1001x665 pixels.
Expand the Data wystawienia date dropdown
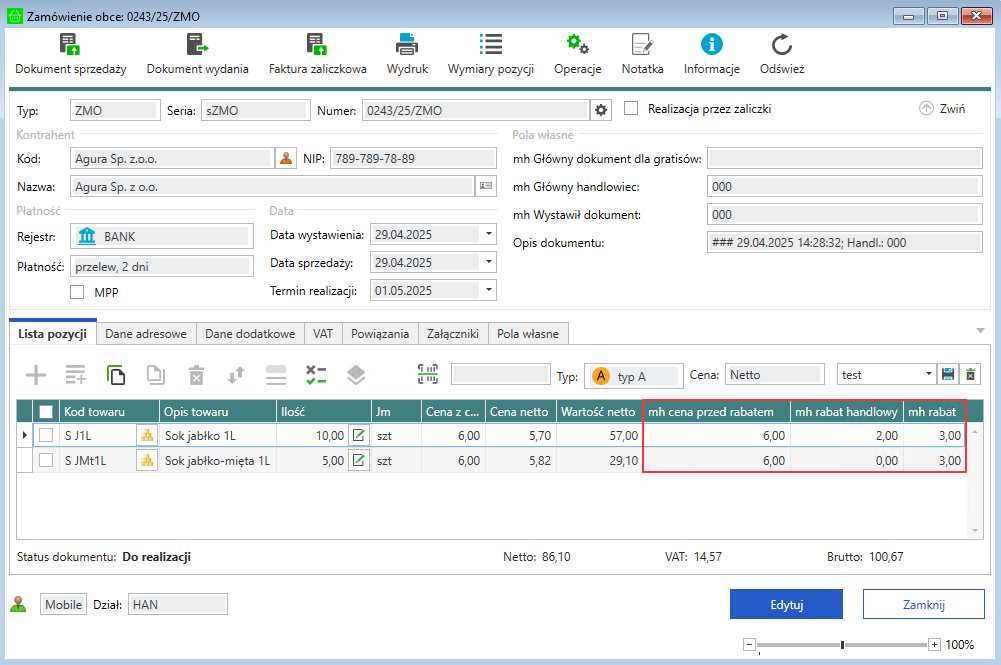[x=488, y=235]
